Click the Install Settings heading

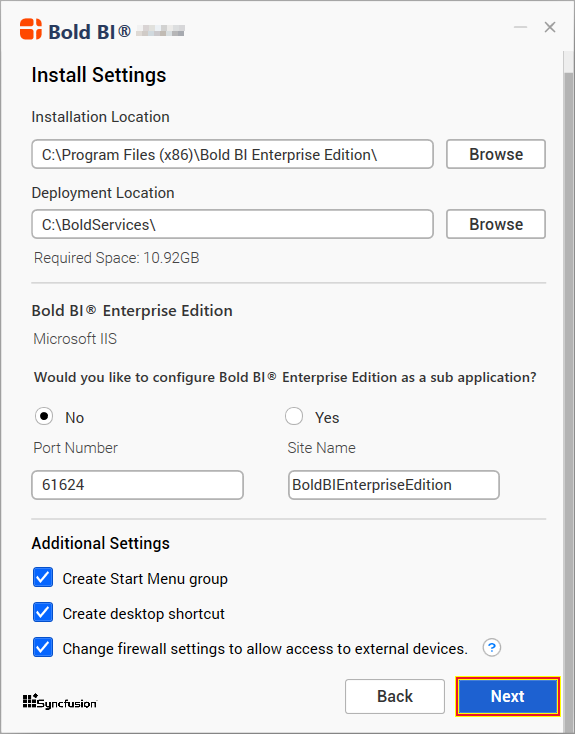point(99,75)
